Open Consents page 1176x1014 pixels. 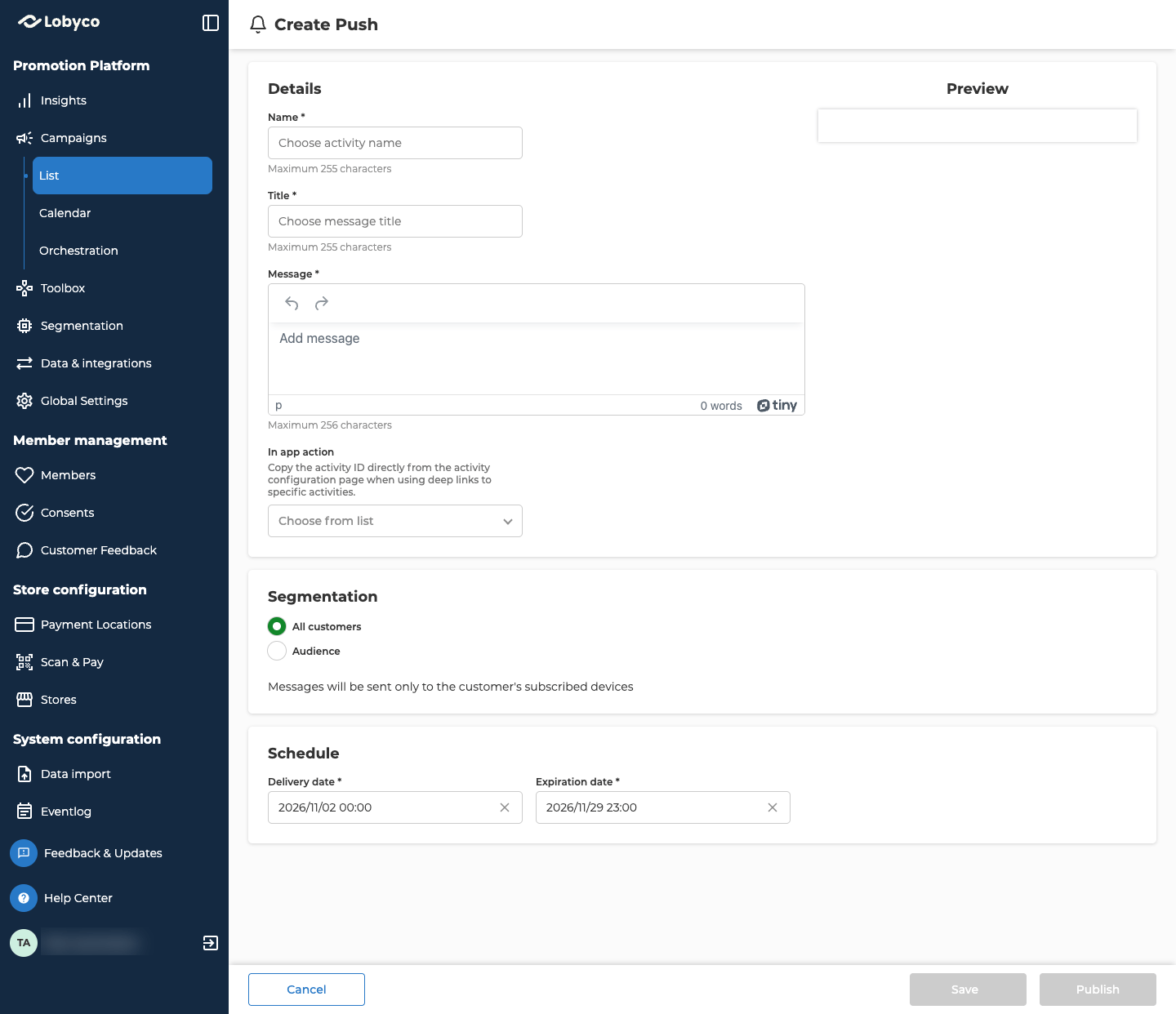pyautogui.click(x=67, y=513)
